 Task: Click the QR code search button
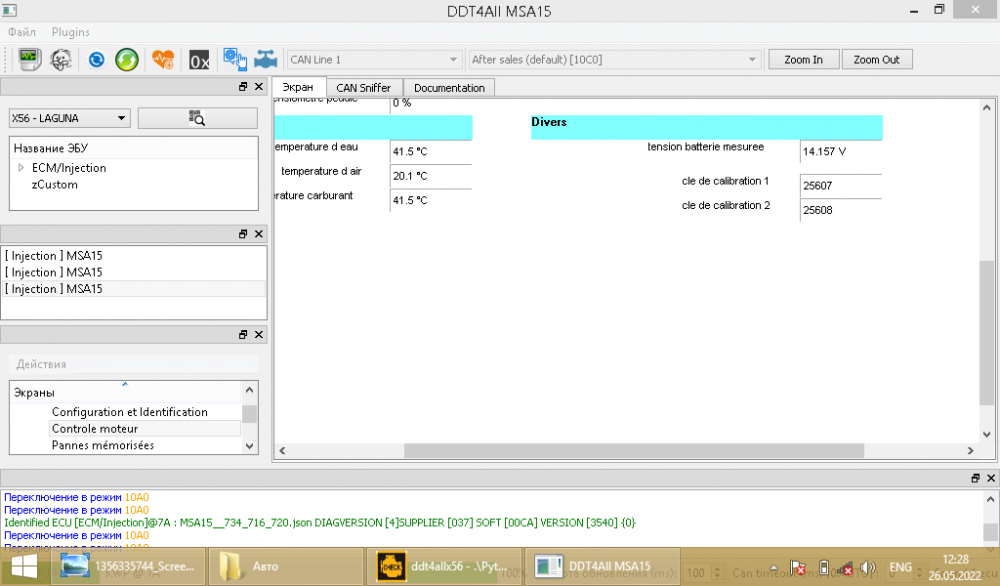pyautogui.click(x=198, y=118)
